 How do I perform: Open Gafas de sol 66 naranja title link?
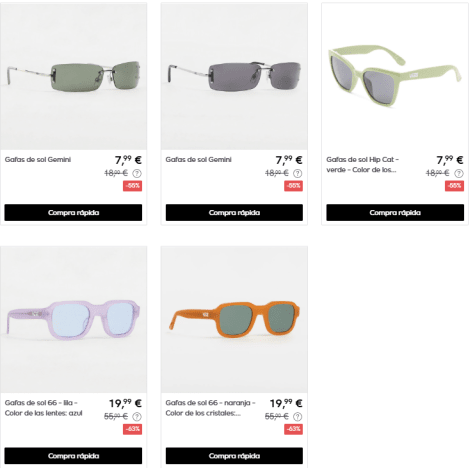pyautogui.click(x=211, y=408)
